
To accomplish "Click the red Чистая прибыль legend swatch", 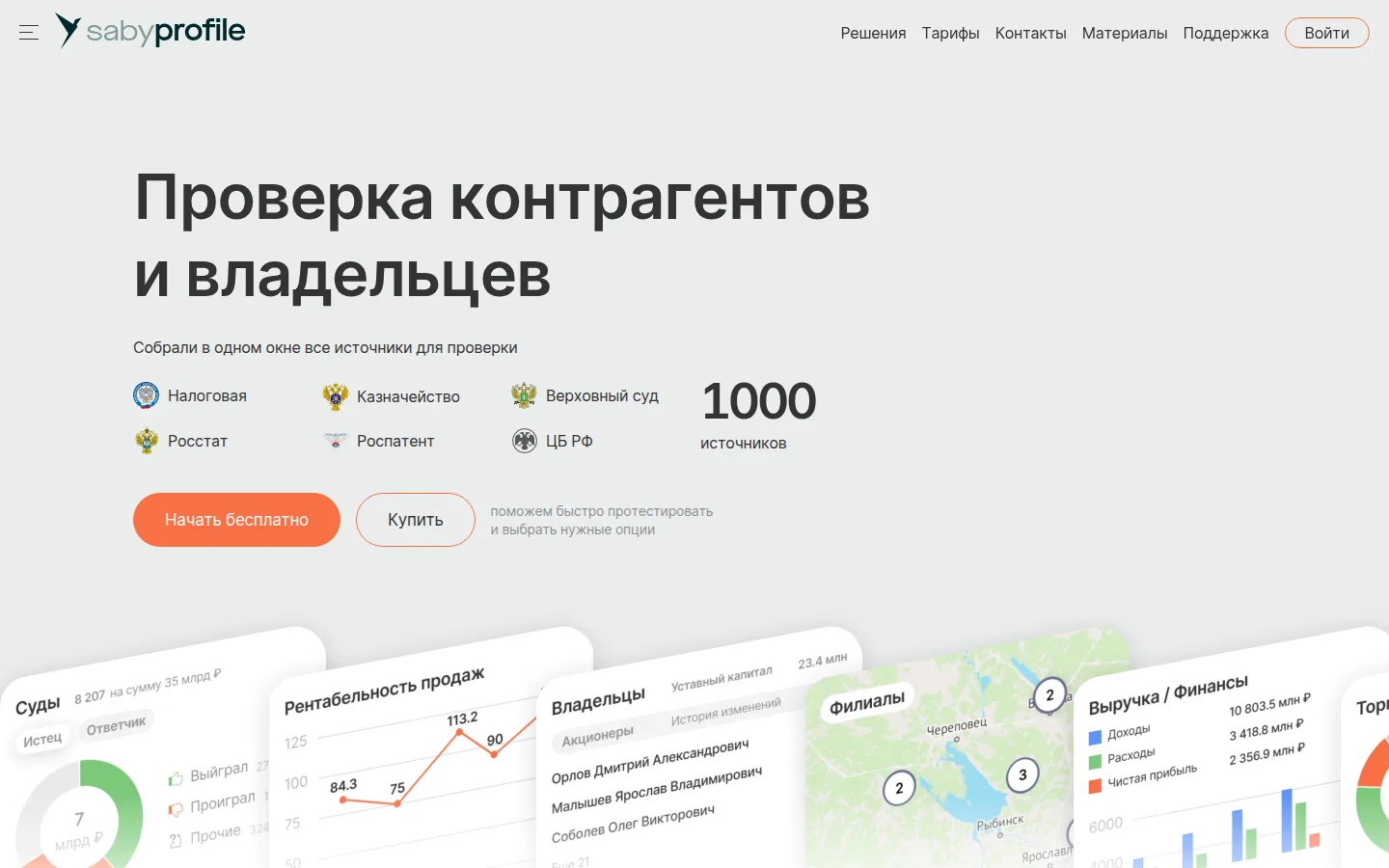I will point(1095,786).
